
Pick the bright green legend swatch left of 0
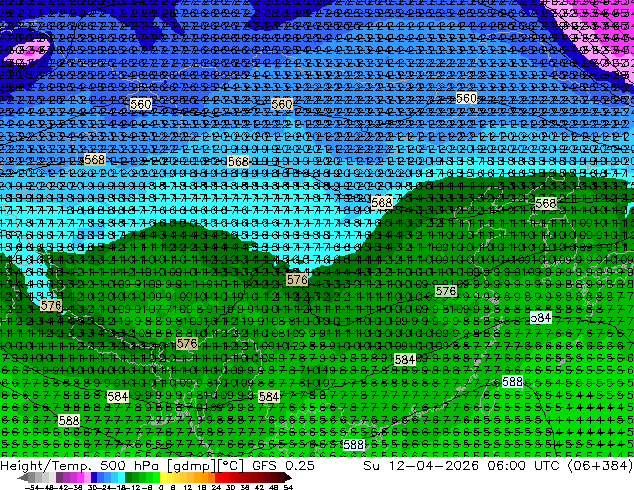click(156, 478)
